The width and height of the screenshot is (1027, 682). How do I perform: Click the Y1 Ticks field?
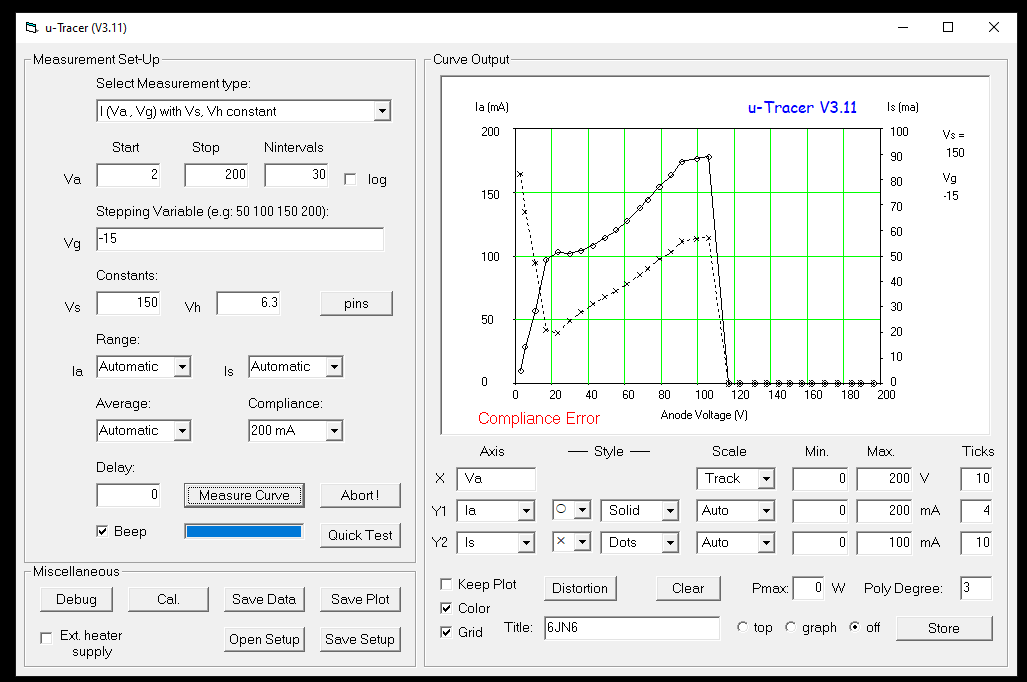[976, 511]
